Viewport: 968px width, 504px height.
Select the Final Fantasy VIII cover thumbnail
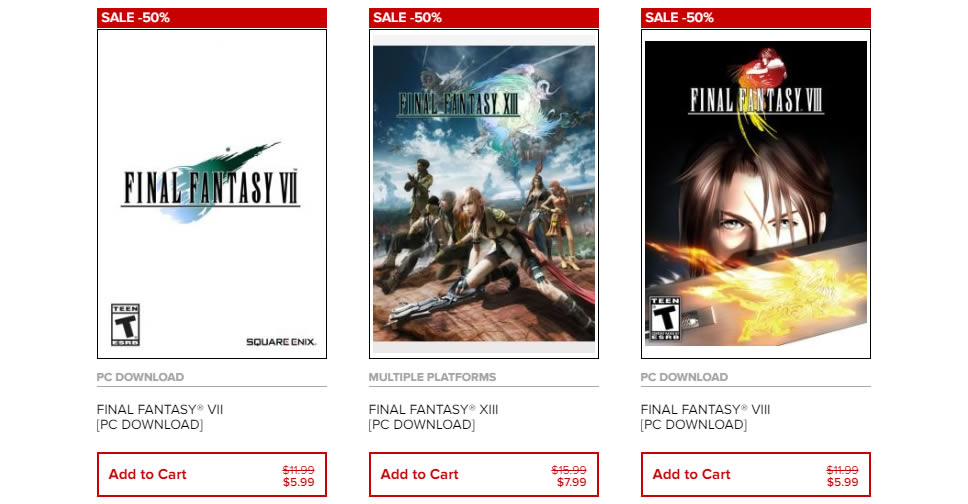pyautogui.click(x=756, y=195)
